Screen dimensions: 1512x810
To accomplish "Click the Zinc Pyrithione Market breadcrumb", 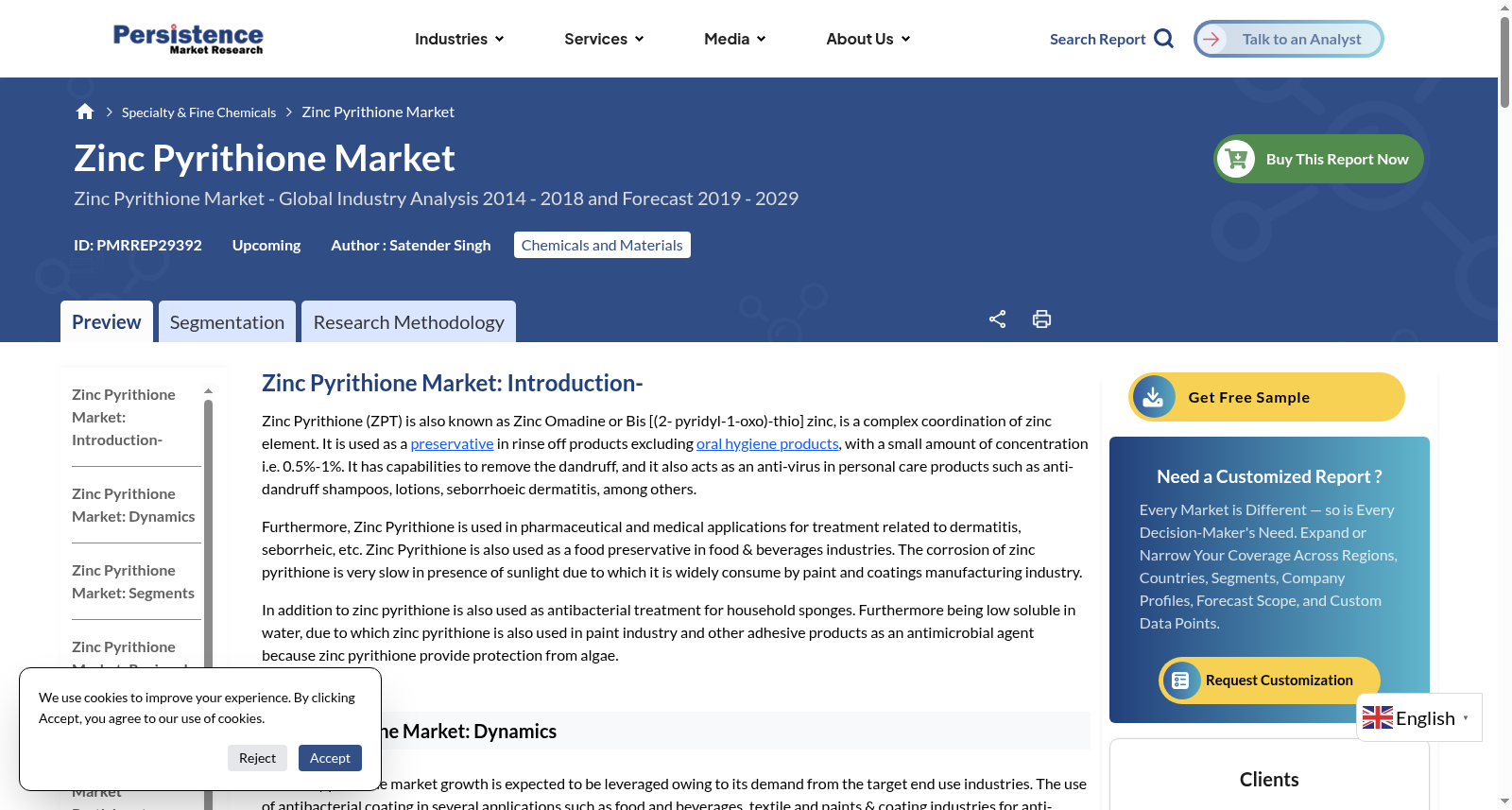I will pyautogui.click(x=378, y=112).
